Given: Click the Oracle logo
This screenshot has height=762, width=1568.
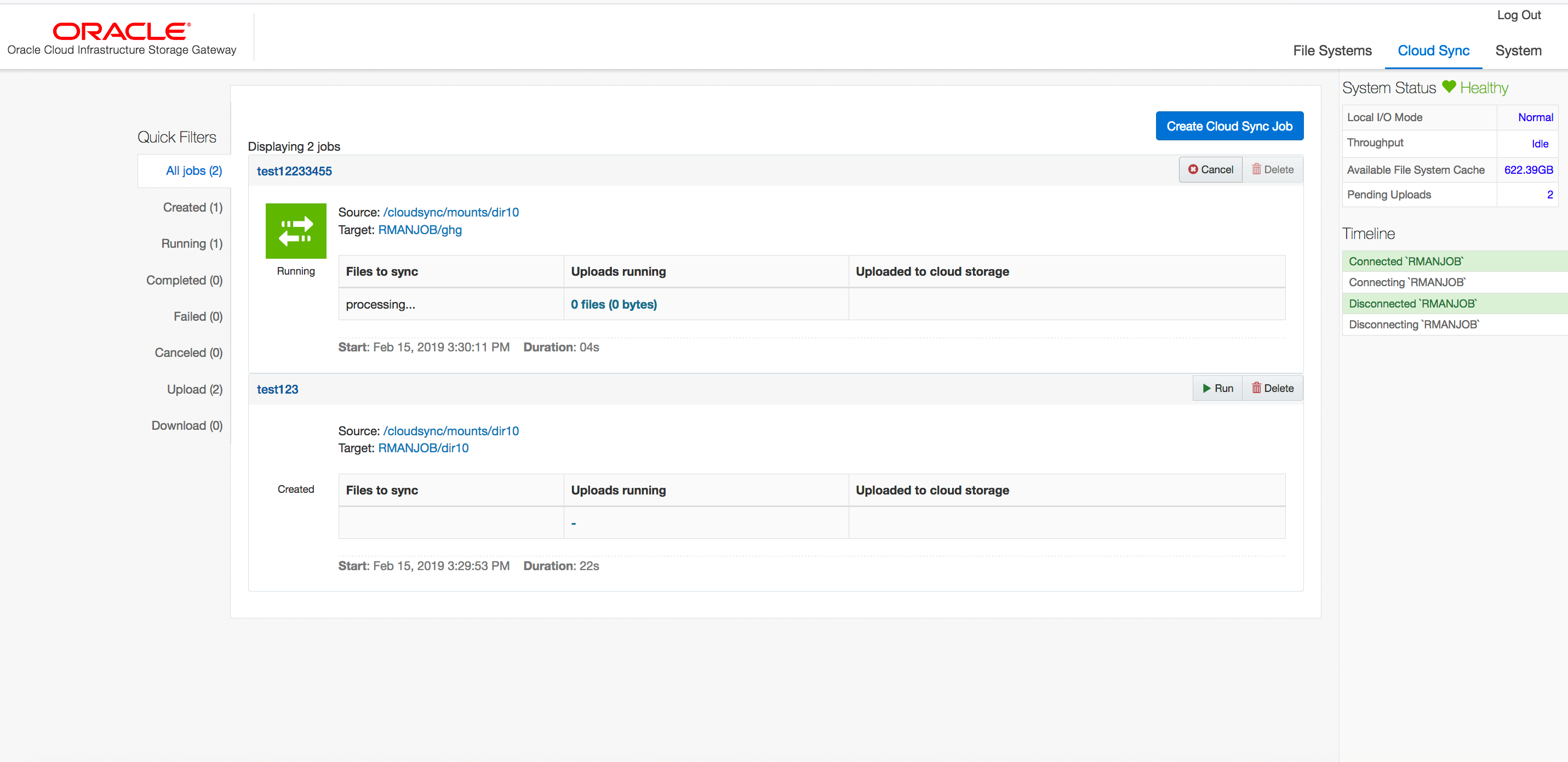Looking at the screenshot, I should 122,31.
